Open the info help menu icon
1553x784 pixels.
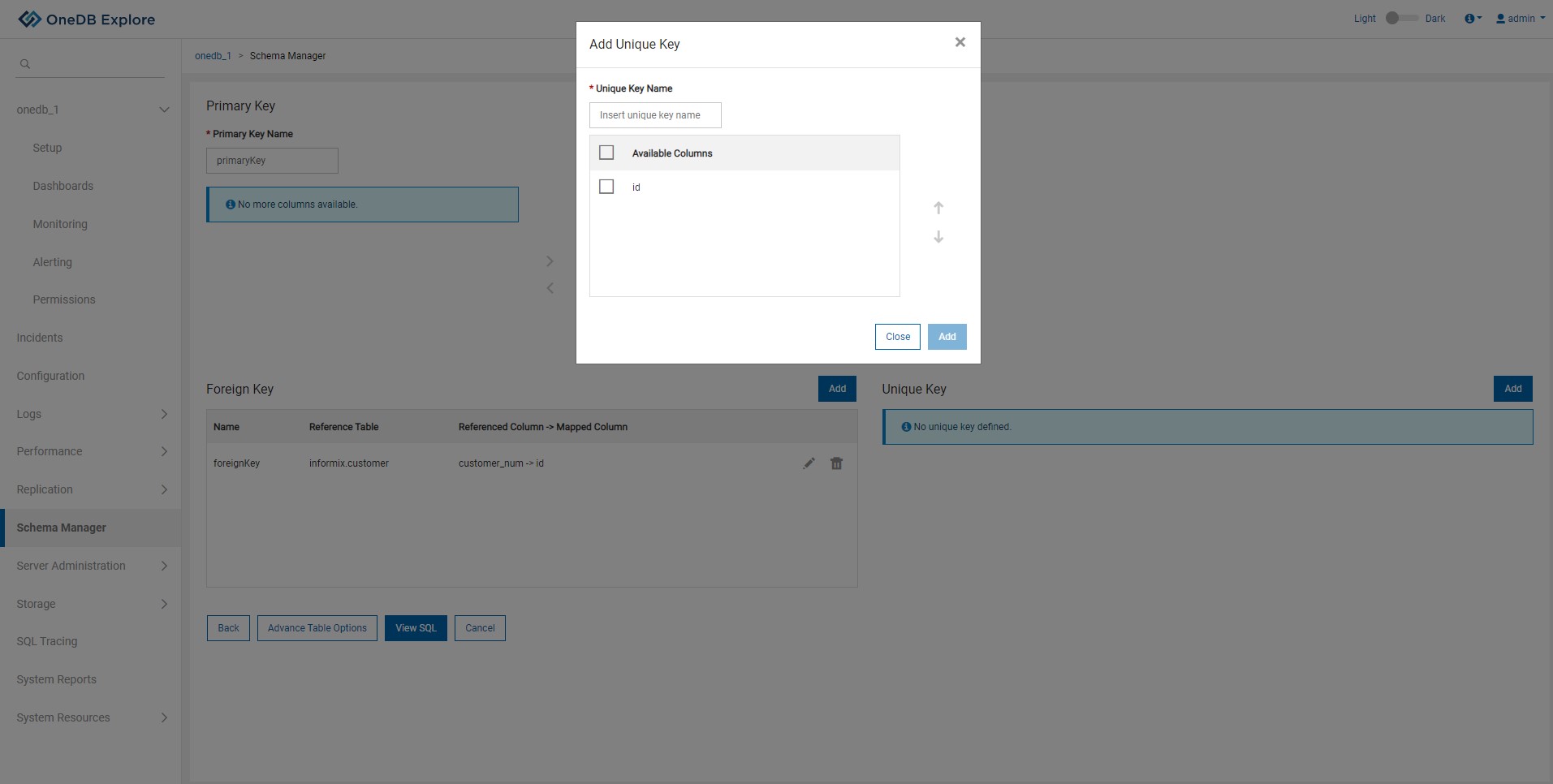pyautogui.click(x=1472, y=19)
